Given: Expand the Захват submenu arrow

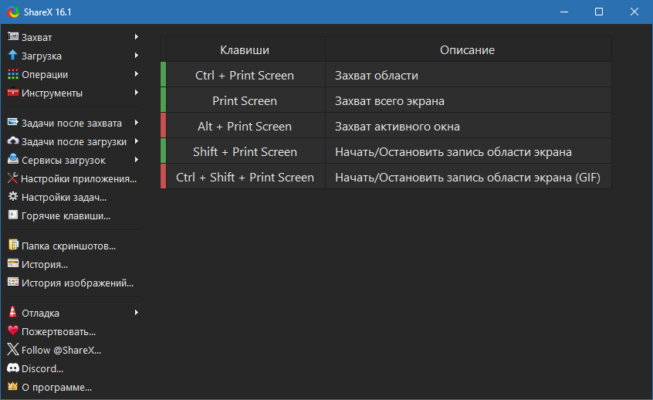Looking at the screenshot, I should 136,37.
